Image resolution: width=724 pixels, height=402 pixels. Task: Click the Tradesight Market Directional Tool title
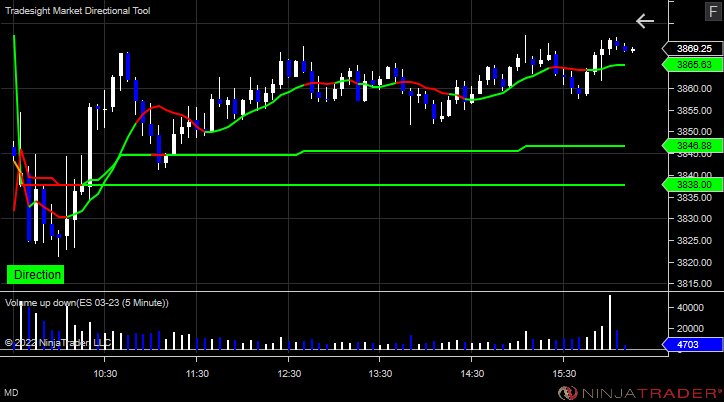tap(78, 11)
